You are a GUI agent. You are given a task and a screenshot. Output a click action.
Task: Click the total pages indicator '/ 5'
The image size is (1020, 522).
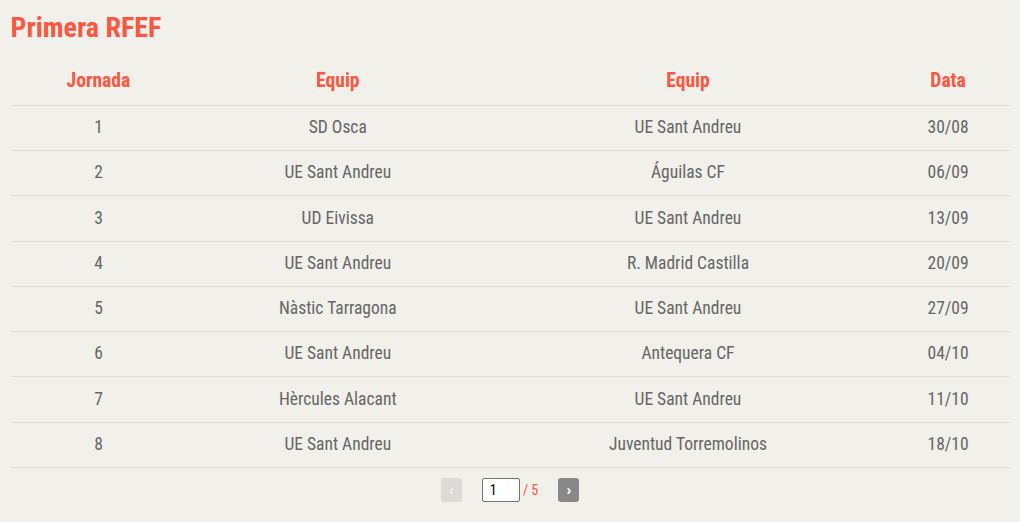[531, 490]
